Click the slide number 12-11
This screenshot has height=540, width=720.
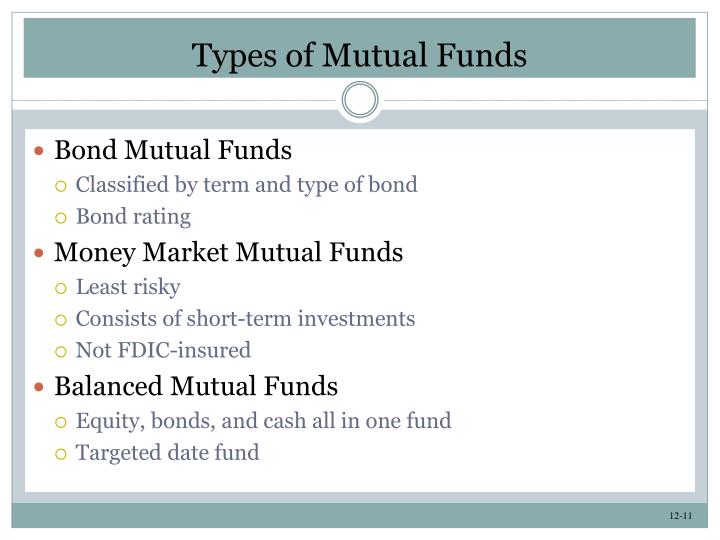tap(681, 516)
